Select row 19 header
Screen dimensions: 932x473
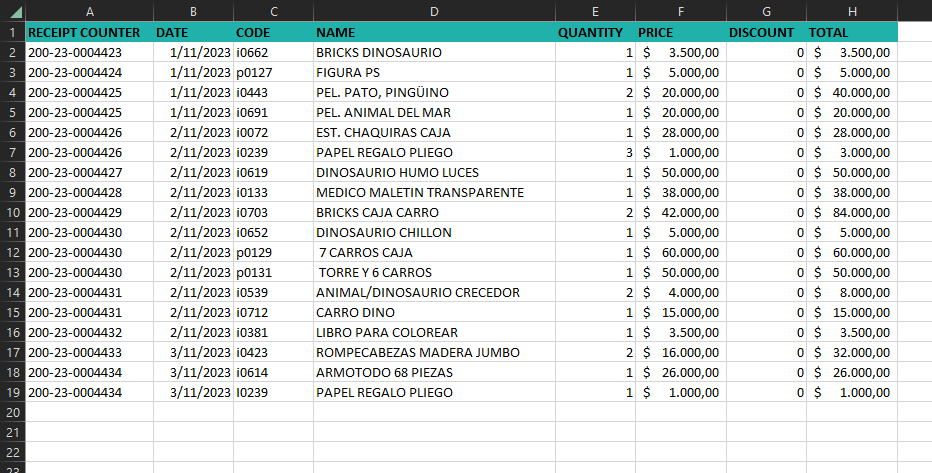[x=12, y=392]
